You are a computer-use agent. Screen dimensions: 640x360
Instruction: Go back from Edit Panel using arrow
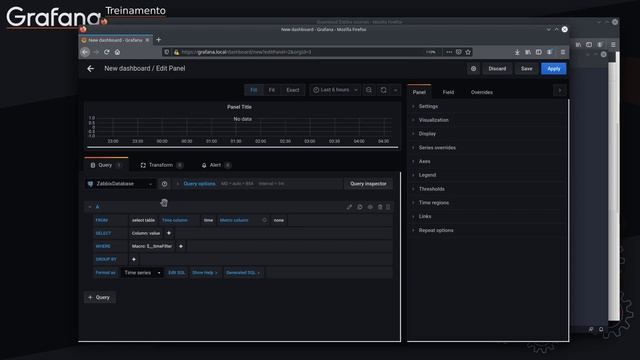coord(91,69)
